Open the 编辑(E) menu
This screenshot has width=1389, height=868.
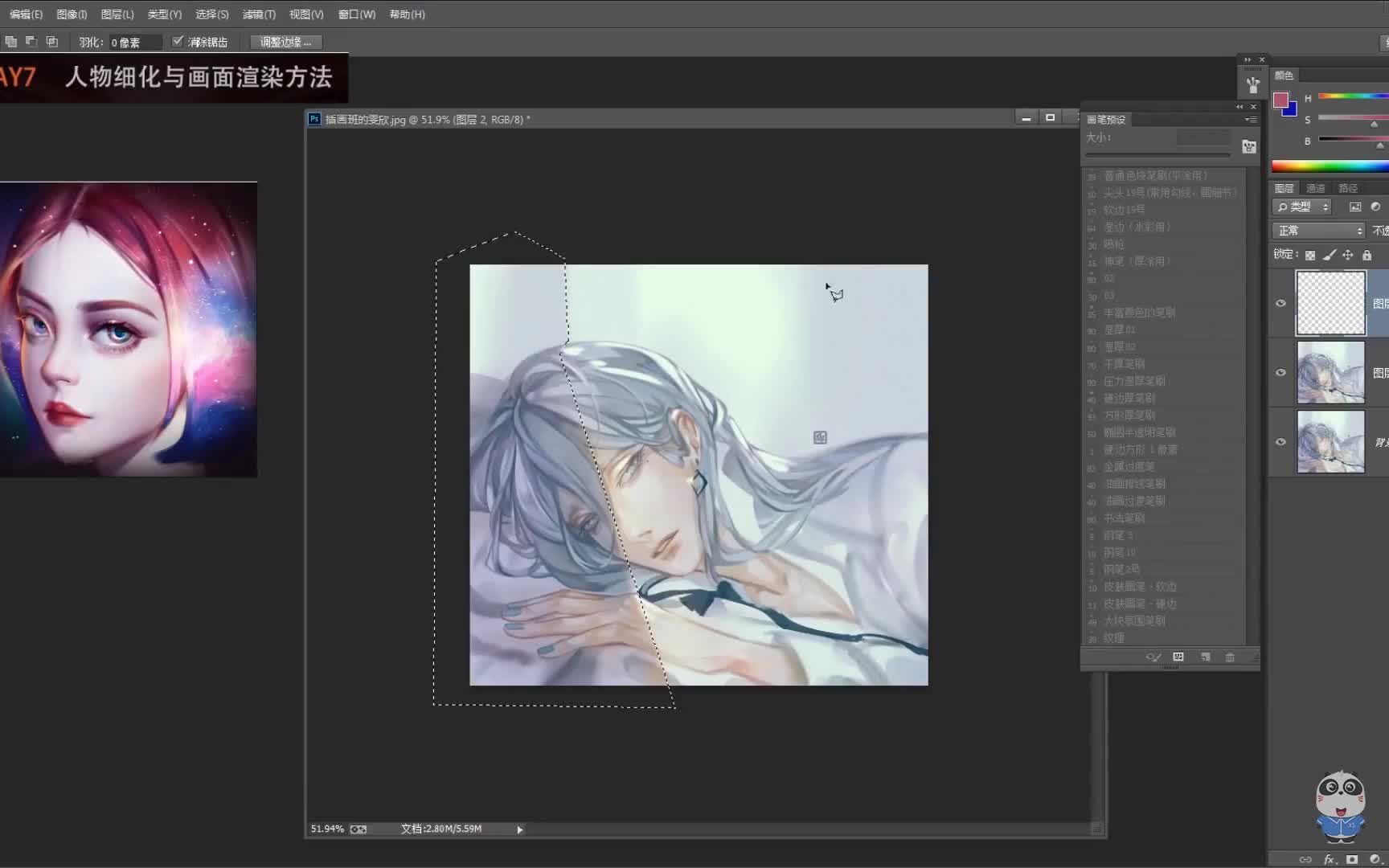point(26,14)
